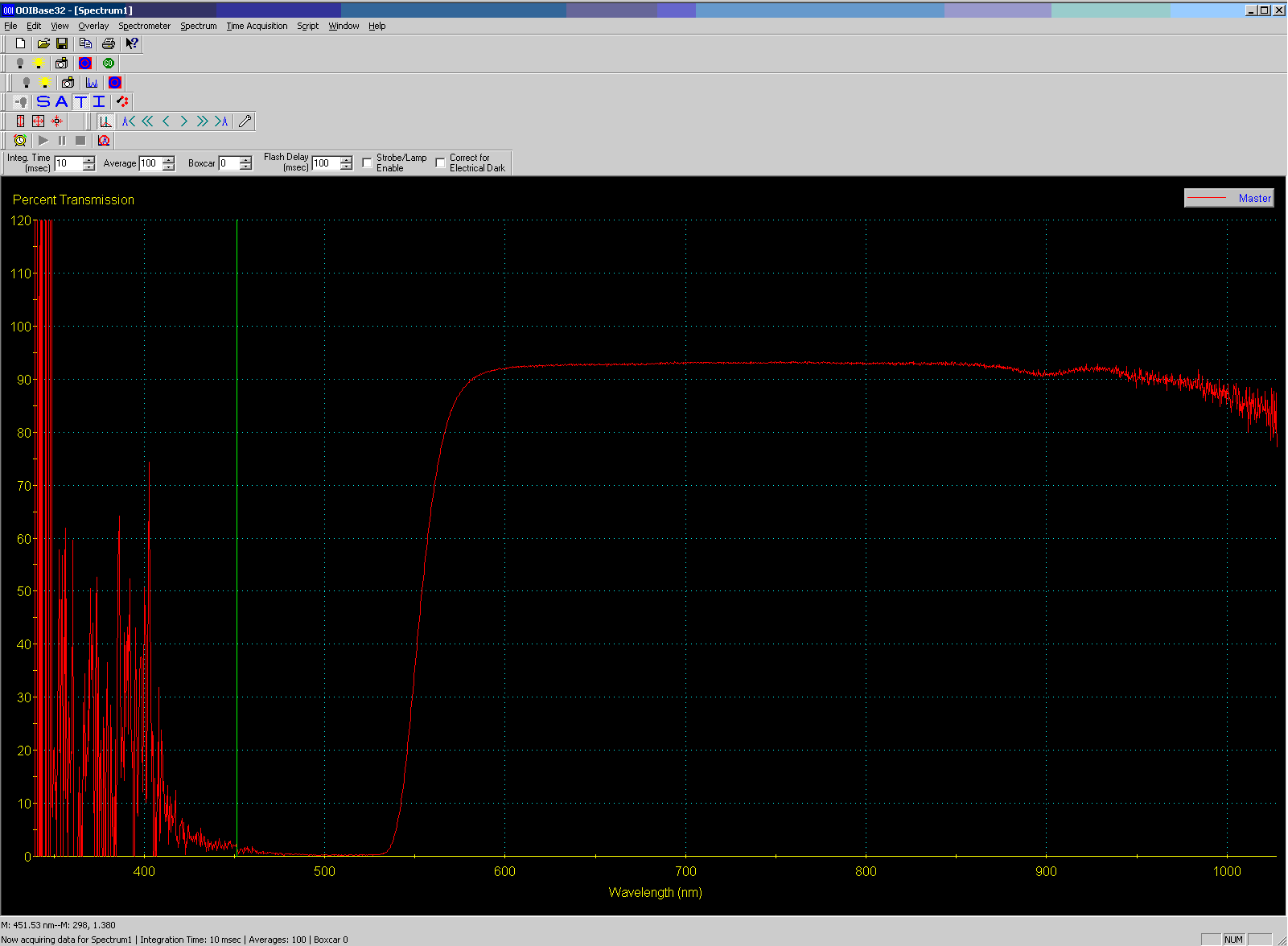Click the yellow lamp reference icon in top toolbar

38,63
